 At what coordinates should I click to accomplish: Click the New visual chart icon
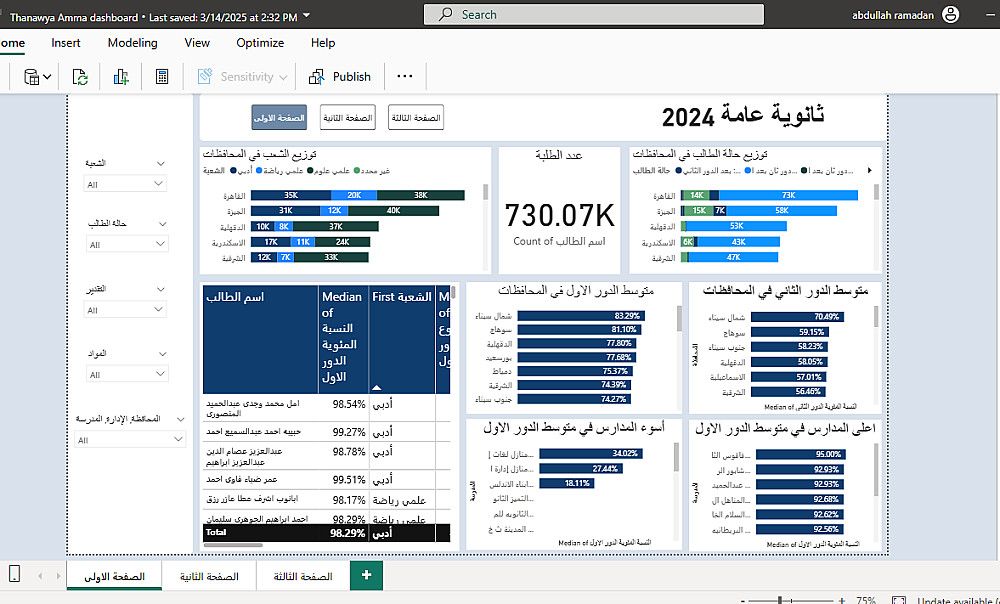[121, 77]
